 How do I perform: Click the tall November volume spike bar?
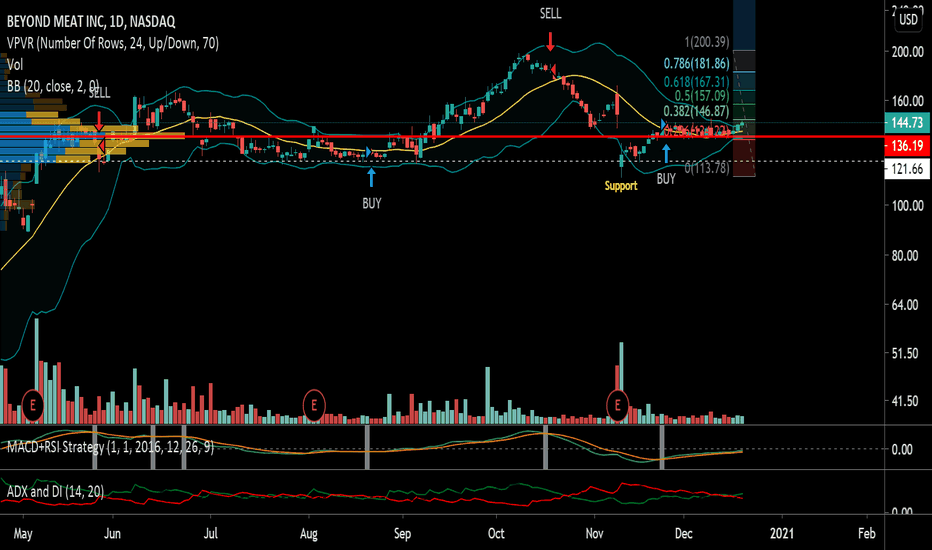coord(621,382)
